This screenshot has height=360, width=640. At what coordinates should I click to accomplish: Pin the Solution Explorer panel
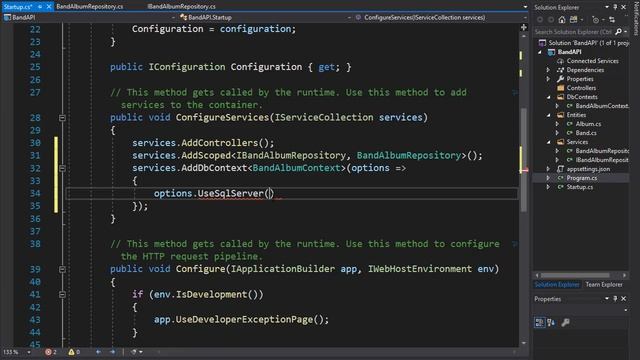coord(615,7)
